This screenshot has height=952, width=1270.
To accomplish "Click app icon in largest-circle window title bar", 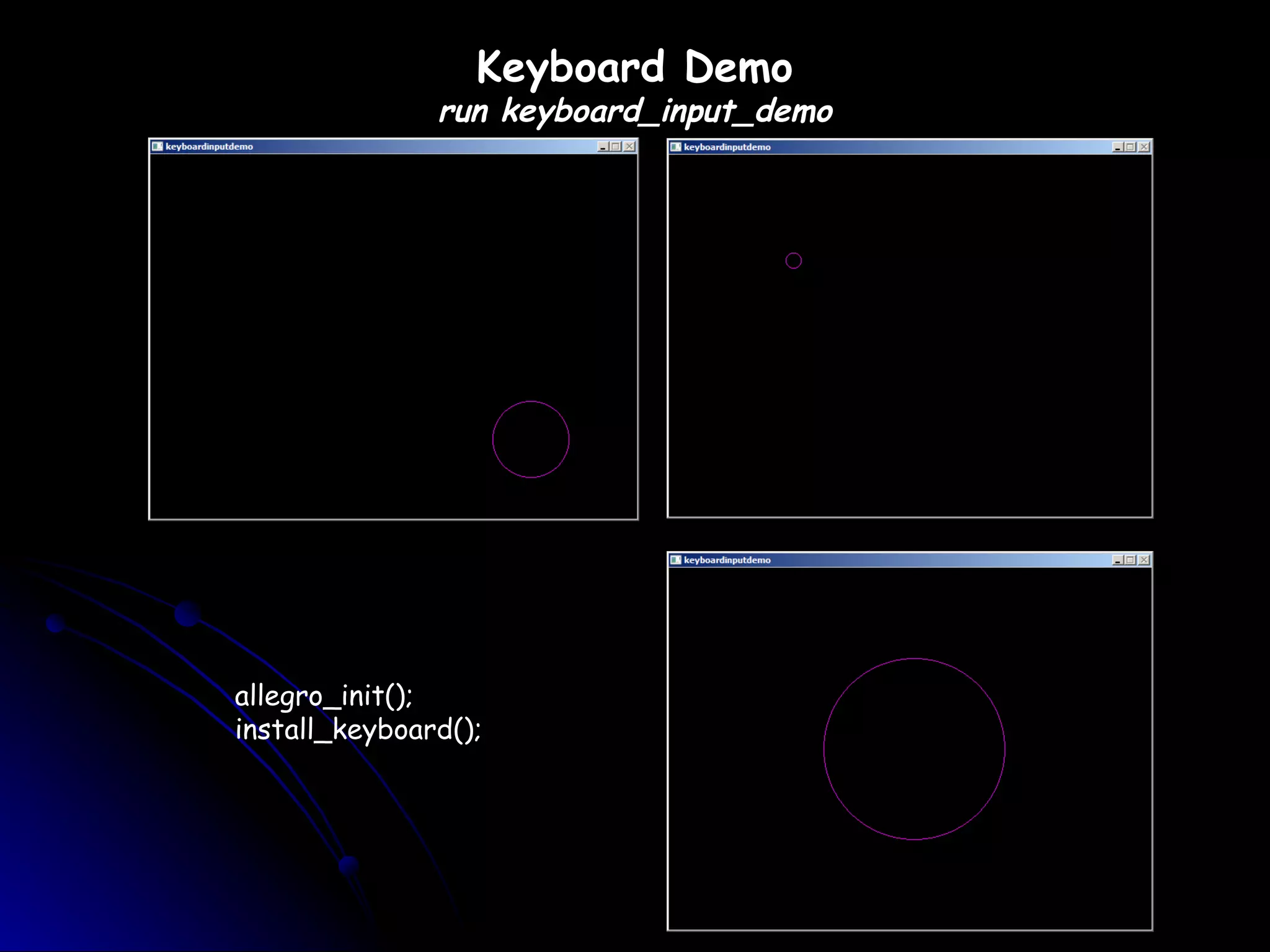I will point(675,560).
